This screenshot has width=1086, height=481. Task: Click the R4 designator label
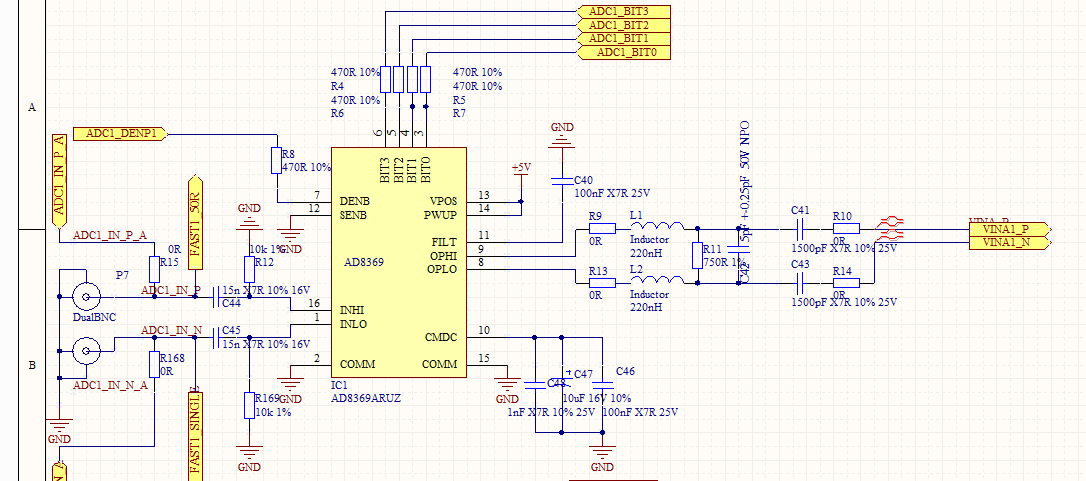pos(337,86)
